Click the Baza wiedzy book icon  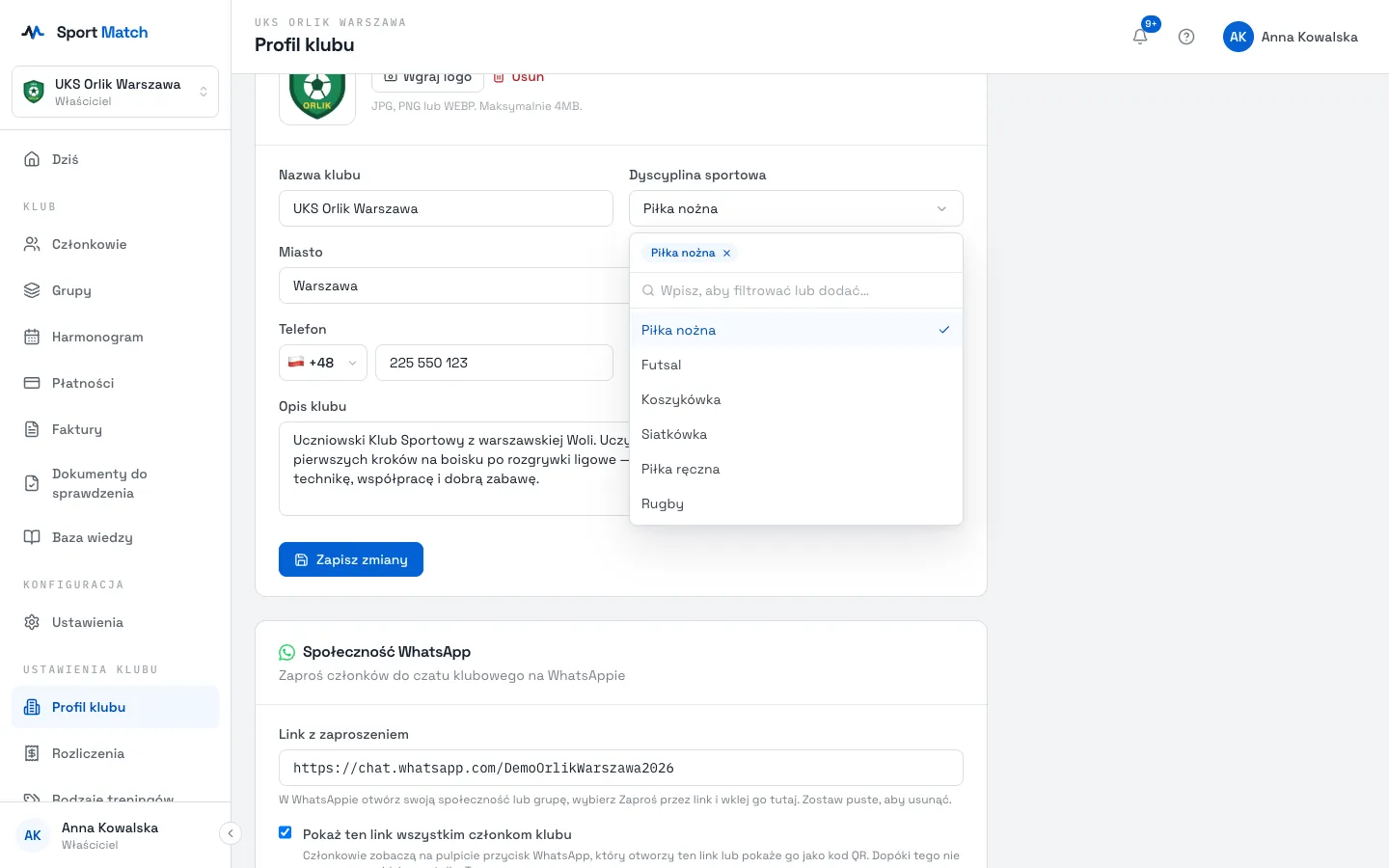coord(32,537)
